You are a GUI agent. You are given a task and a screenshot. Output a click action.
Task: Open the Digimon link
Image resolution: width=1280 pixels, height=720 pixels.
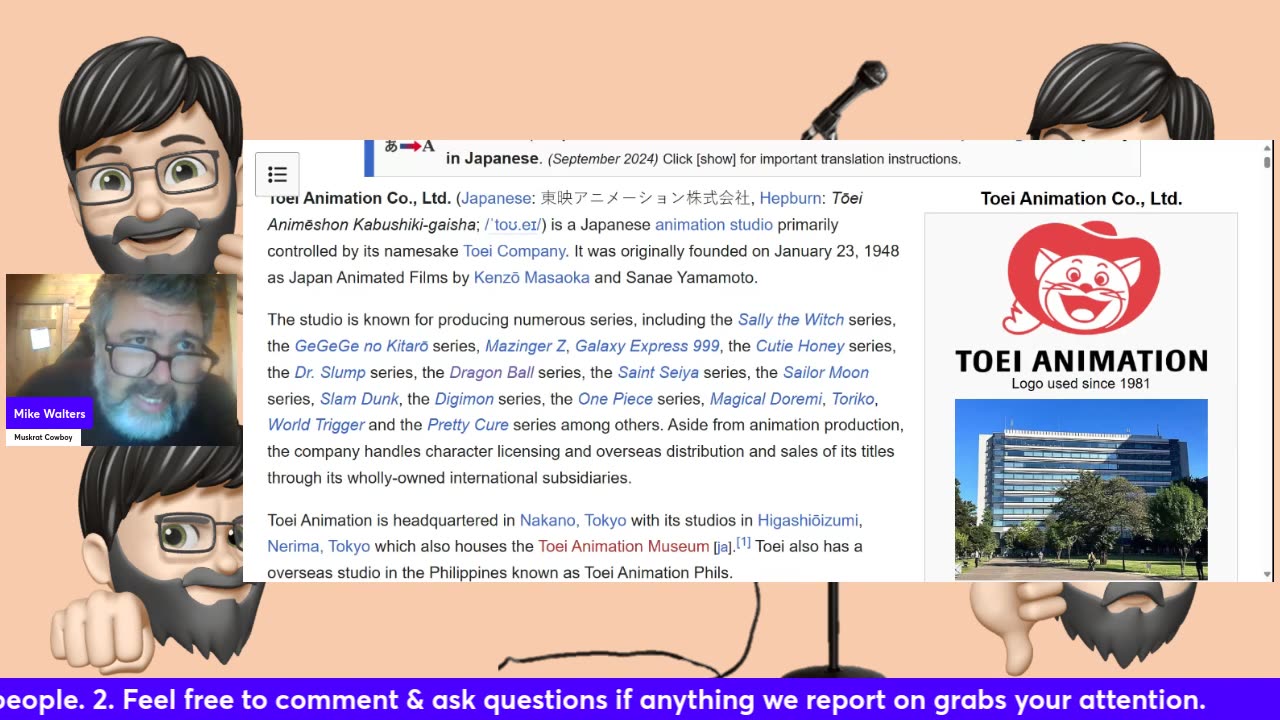click(x=464, y=399)
